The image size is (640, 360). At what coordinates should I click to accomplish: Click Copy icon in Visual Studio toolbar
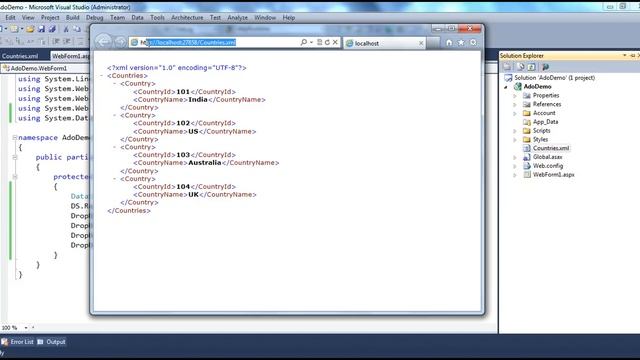click(x=77, y=29)
